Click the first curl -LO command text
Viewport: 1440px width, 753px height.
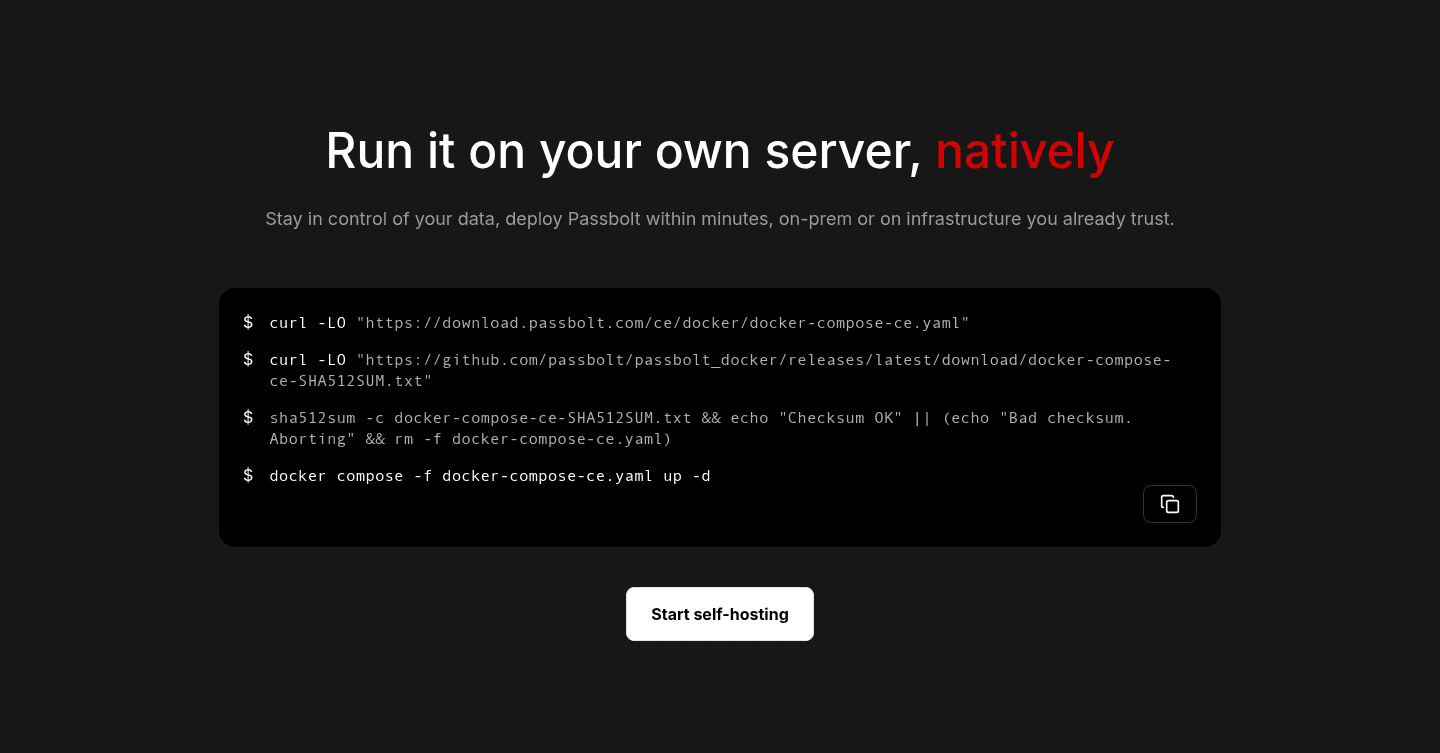point(308,323)
